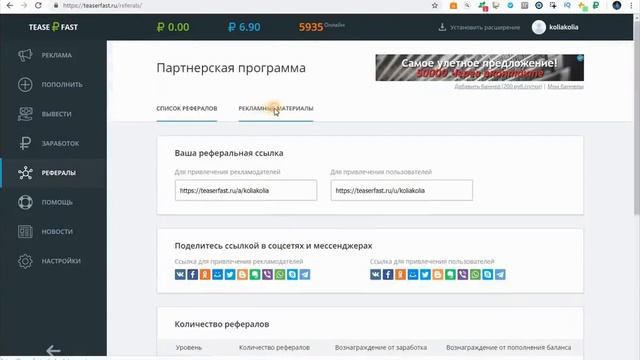Click the browser address bar URL
Viewport: 640px width, 360px height.
click(102, 6)
